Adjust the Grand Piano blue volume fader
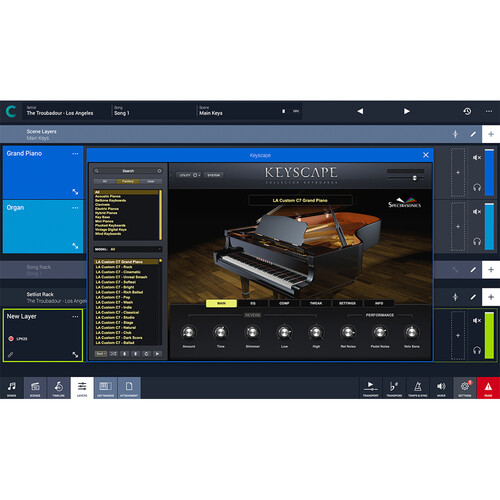The image size is (500, 500). [489, 172]
